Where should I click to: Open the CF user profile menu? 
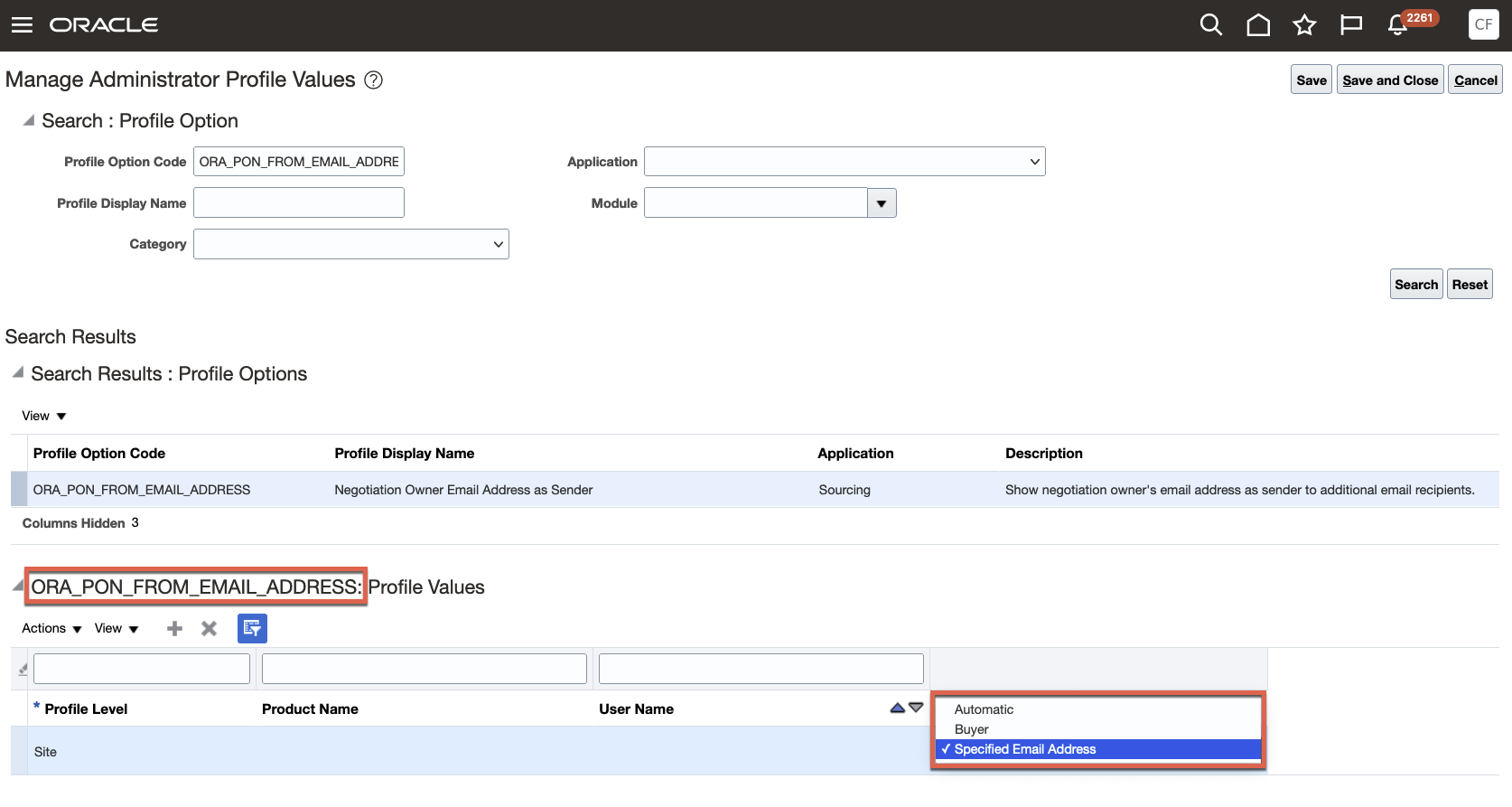click(1484, 24)
